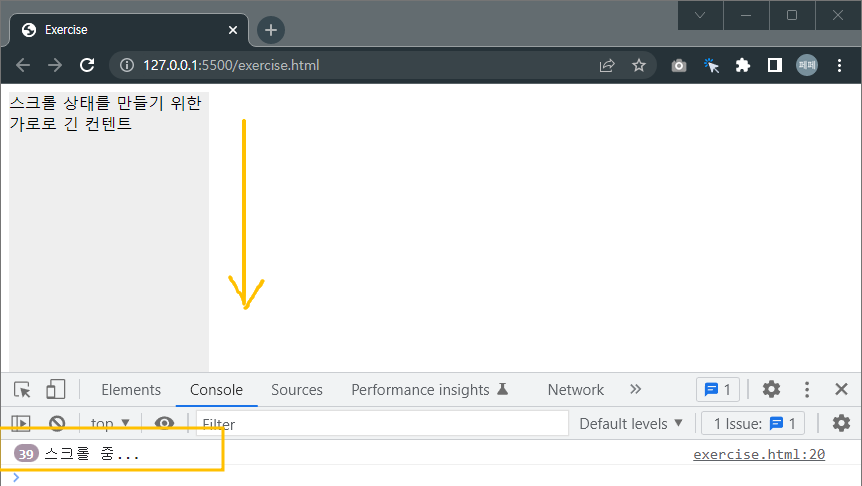Switch to the Elements tab

click(x=131, y=389)
